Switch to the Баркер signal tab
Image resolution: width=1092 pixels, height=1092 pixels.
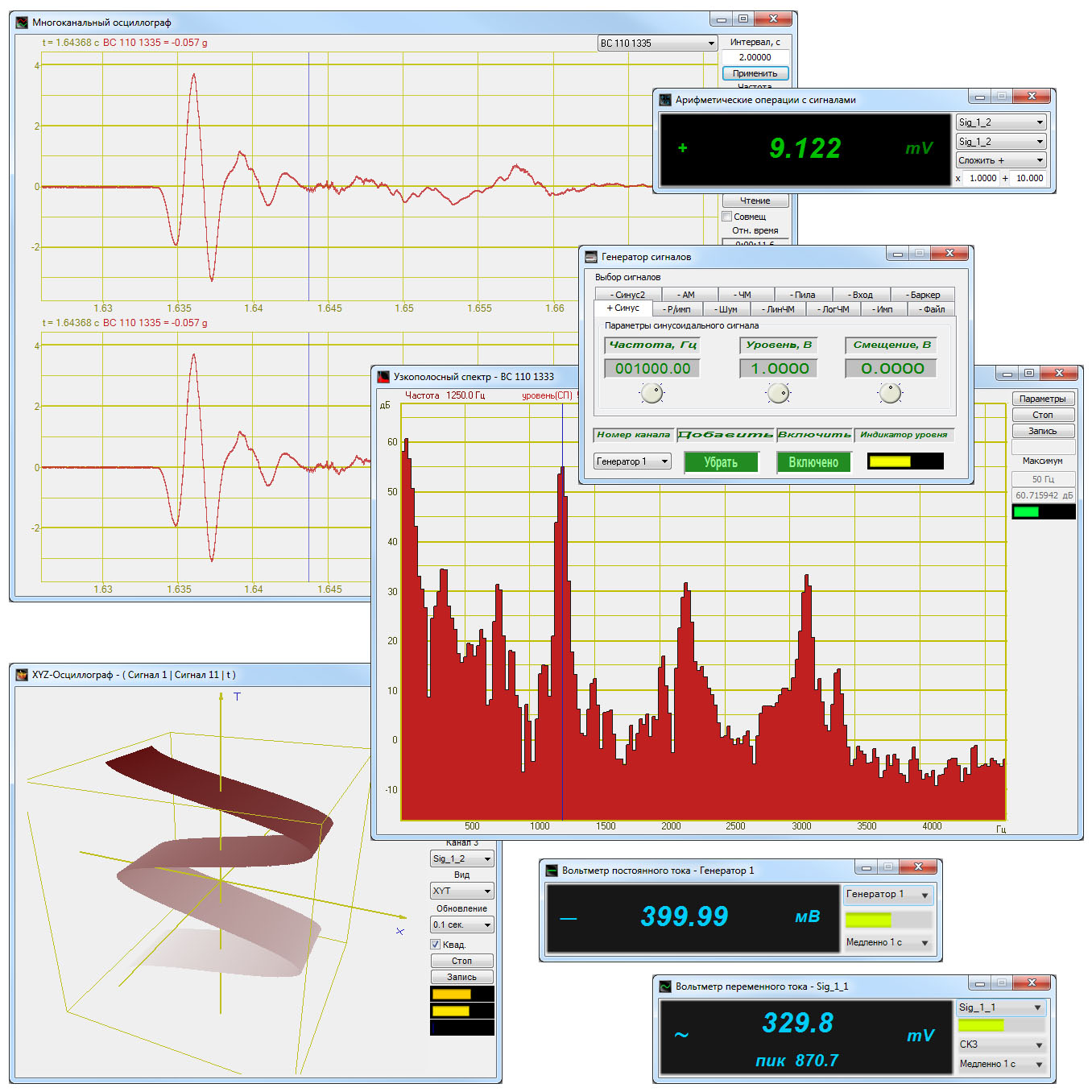point(923,295)
